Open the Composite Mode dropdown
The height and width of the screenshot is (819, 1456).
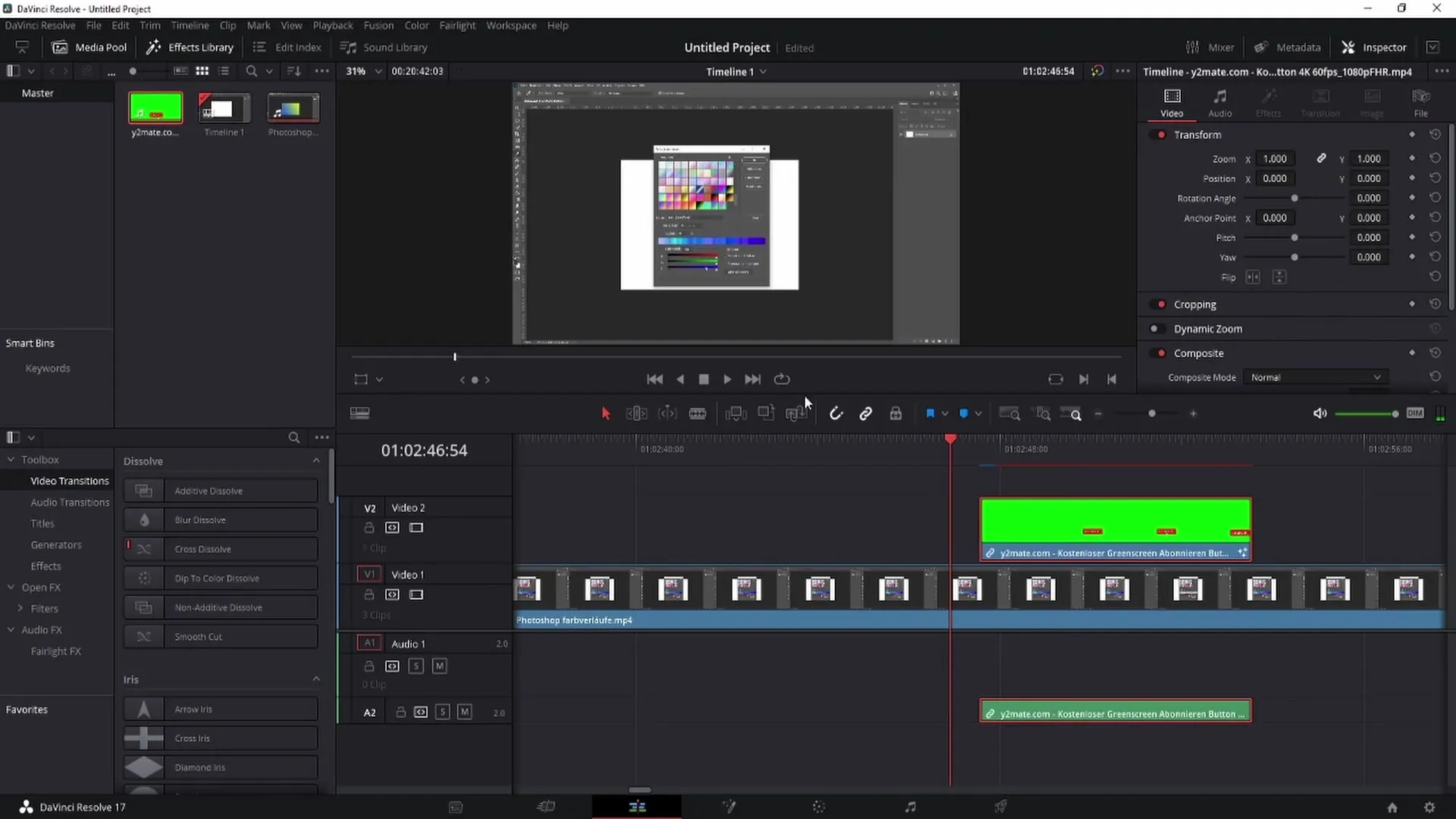click(x=1315, y=377)
